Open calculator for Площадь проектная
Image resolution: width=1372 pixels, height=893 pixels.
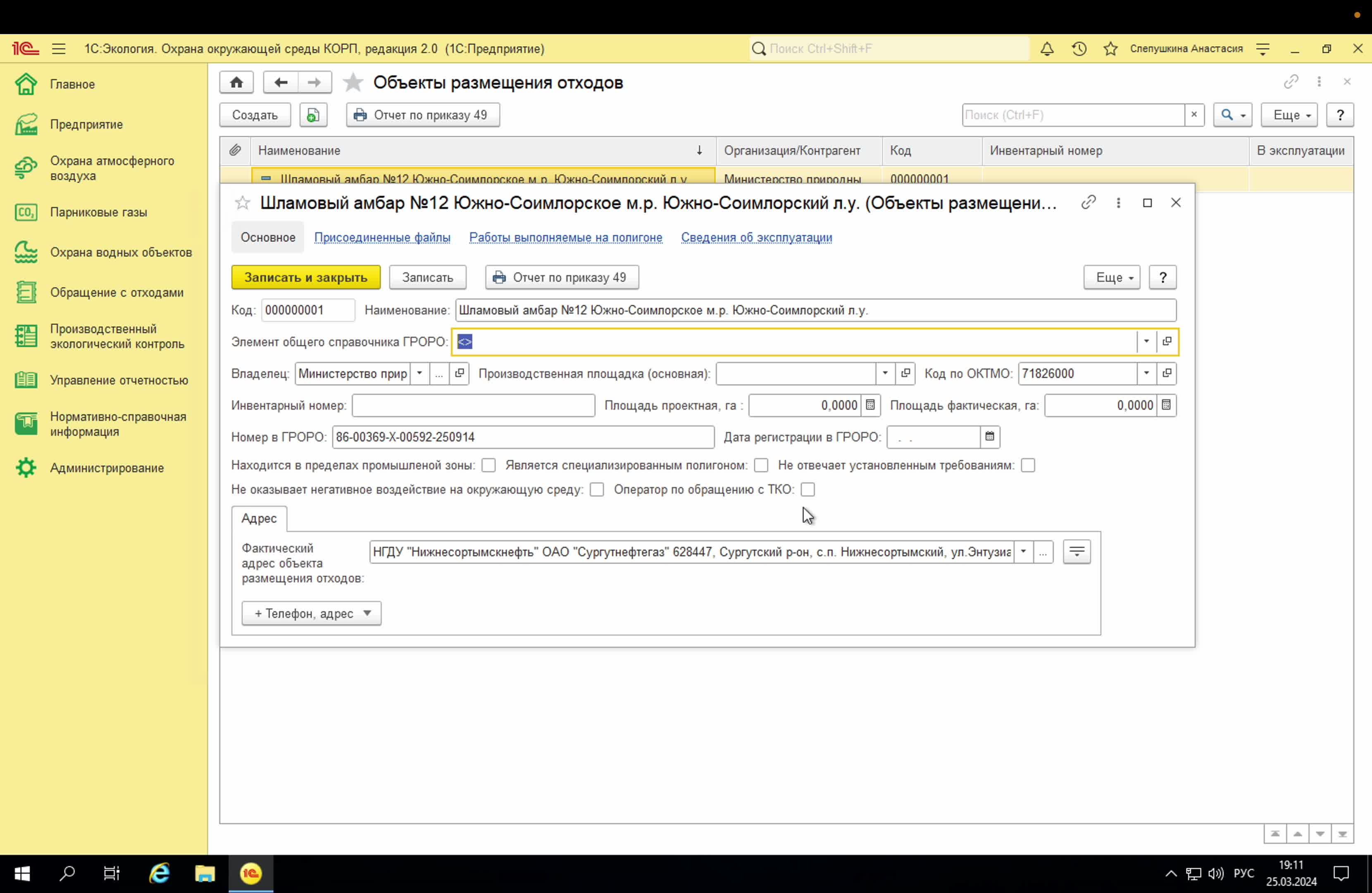point(870,405)
